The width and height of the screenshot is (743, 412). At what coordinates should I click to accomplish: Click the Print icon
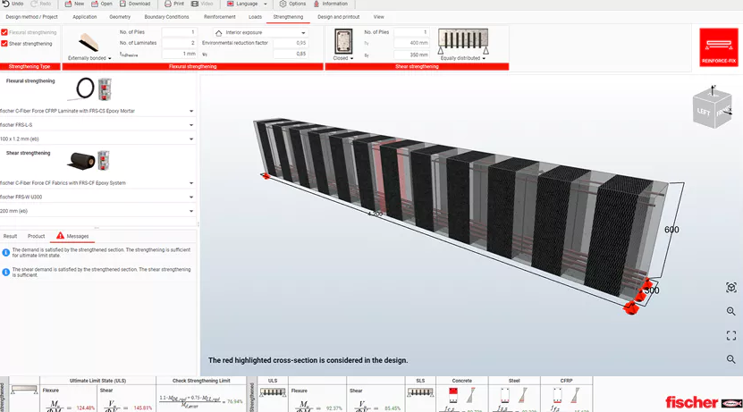tap(166, 4)
